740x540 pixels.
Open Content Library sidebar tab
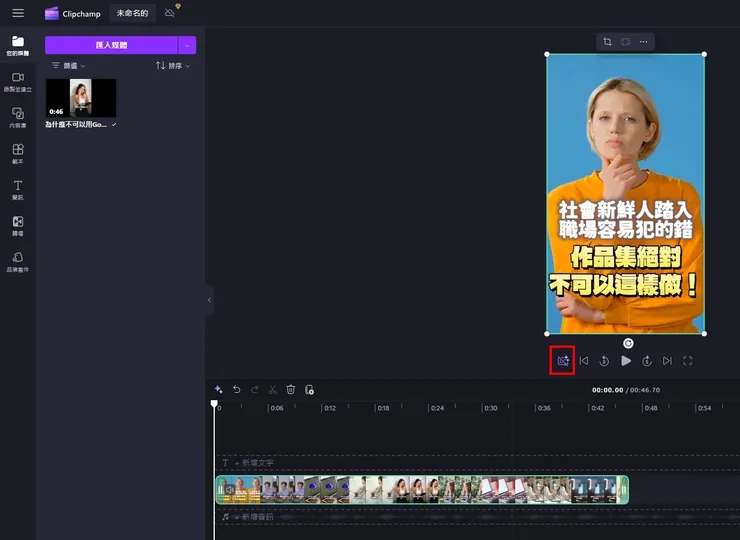(17, 118)
